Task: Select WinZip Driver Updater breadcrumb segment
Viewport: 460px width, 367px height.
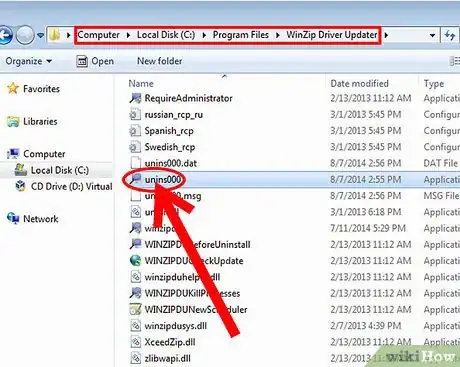Action: (x=332, y=35)
